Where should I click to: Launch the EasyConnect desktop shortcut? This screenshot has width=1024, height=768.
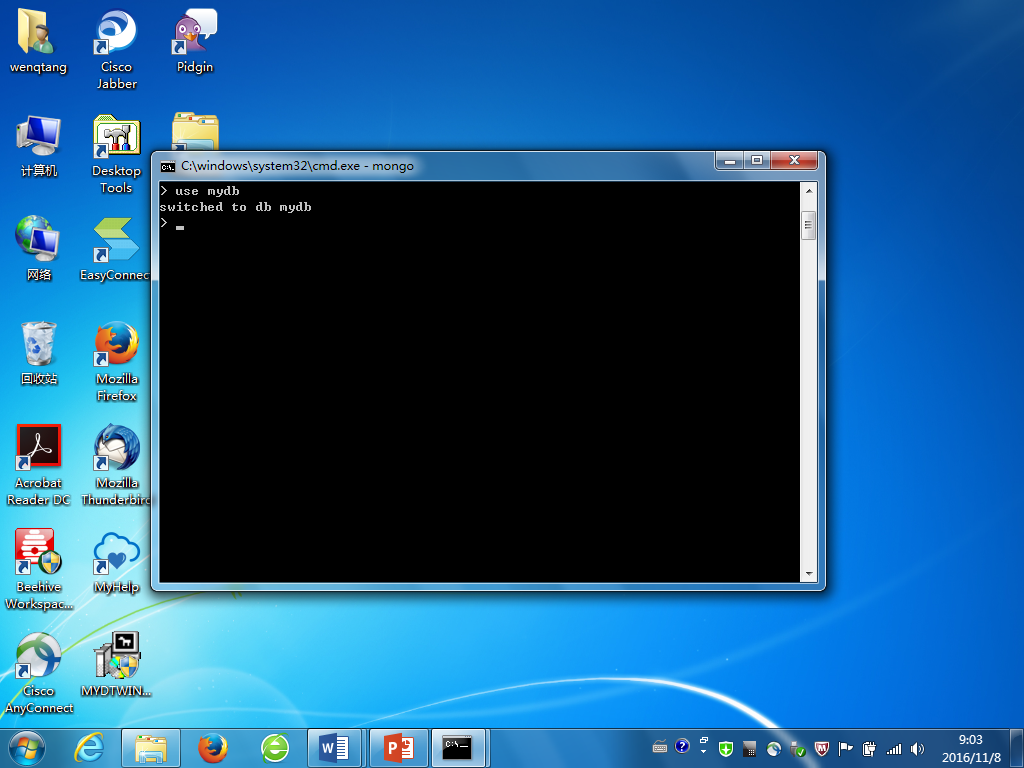pyautogui.click(x=115, y=249)
